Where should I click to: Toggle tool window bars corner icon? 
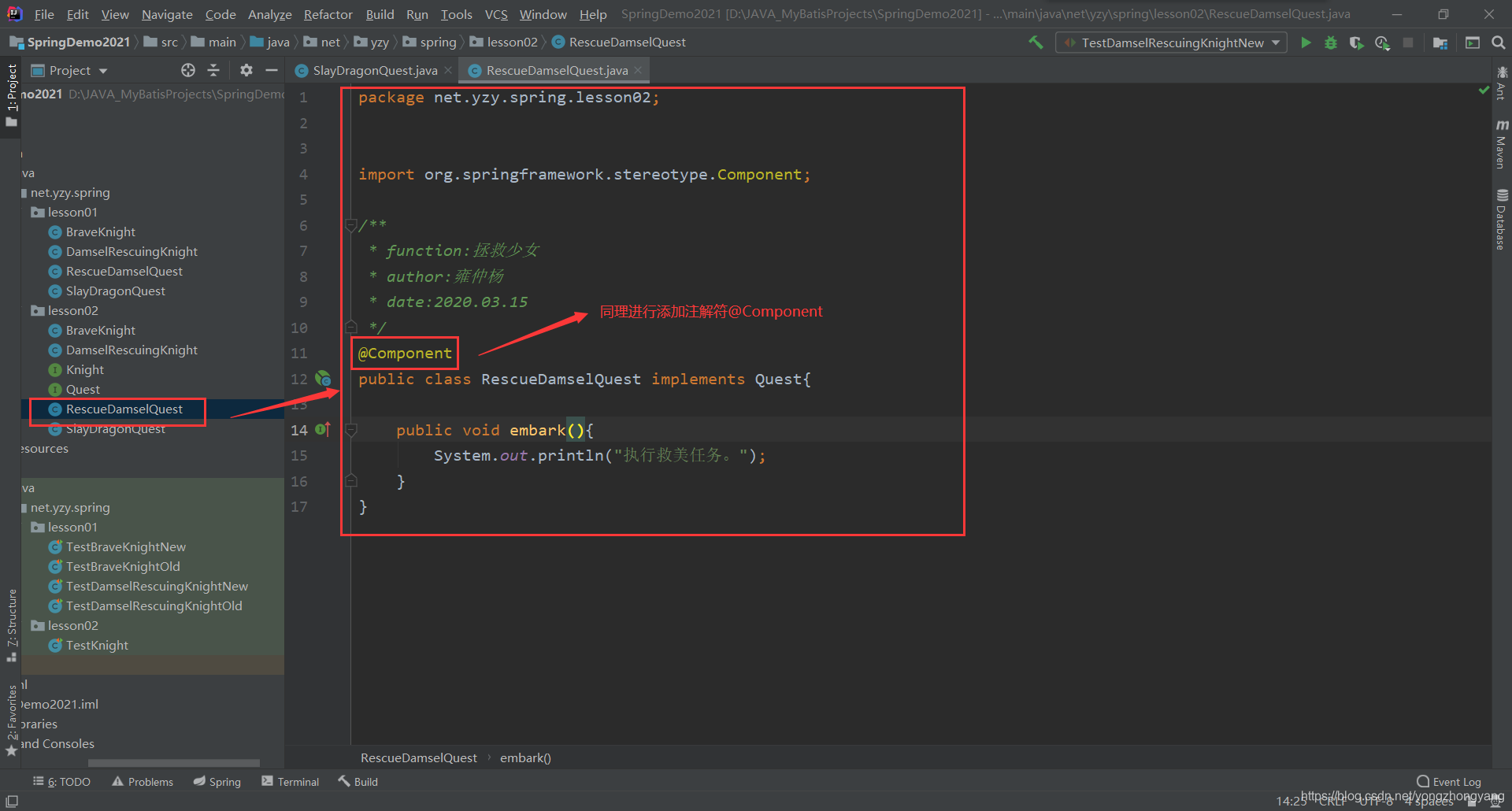coord(12,801)
